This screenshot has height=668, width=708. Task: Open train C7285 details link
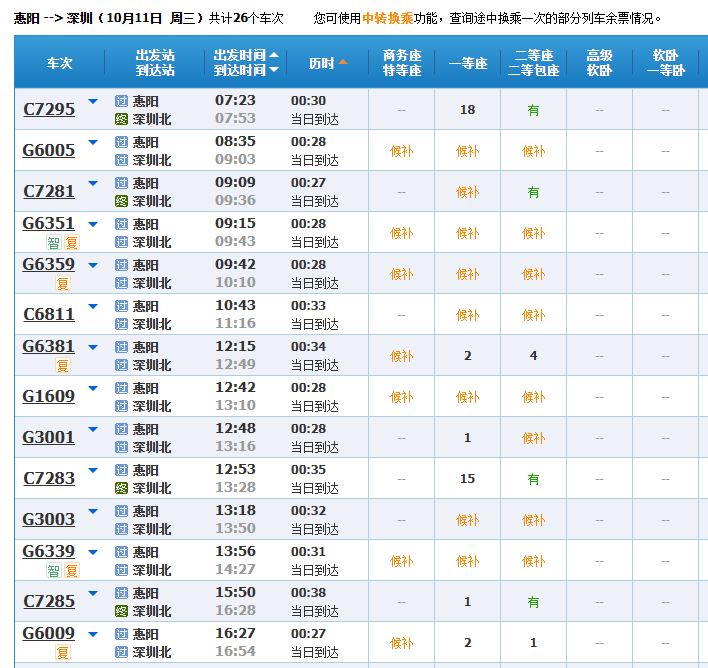click(49, 601)
